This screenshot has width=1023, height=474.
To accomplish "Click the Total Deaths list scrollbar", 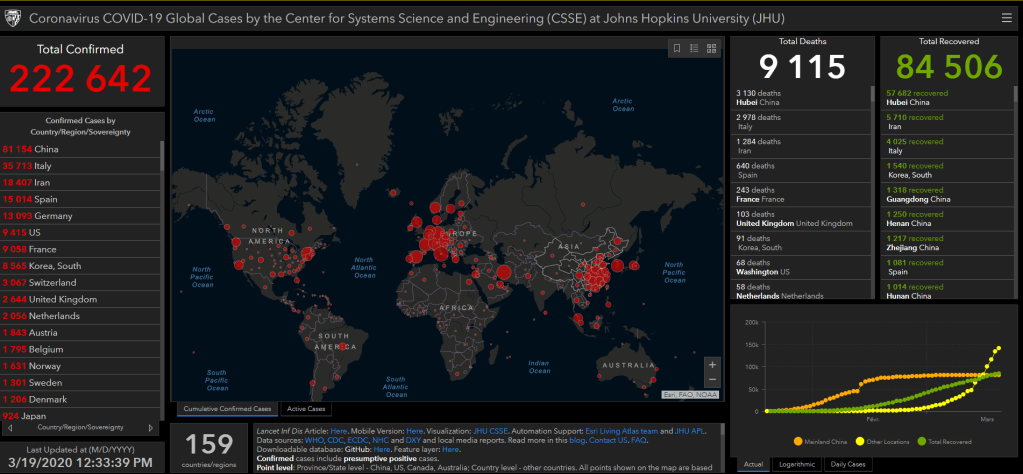I will point(871,150).
